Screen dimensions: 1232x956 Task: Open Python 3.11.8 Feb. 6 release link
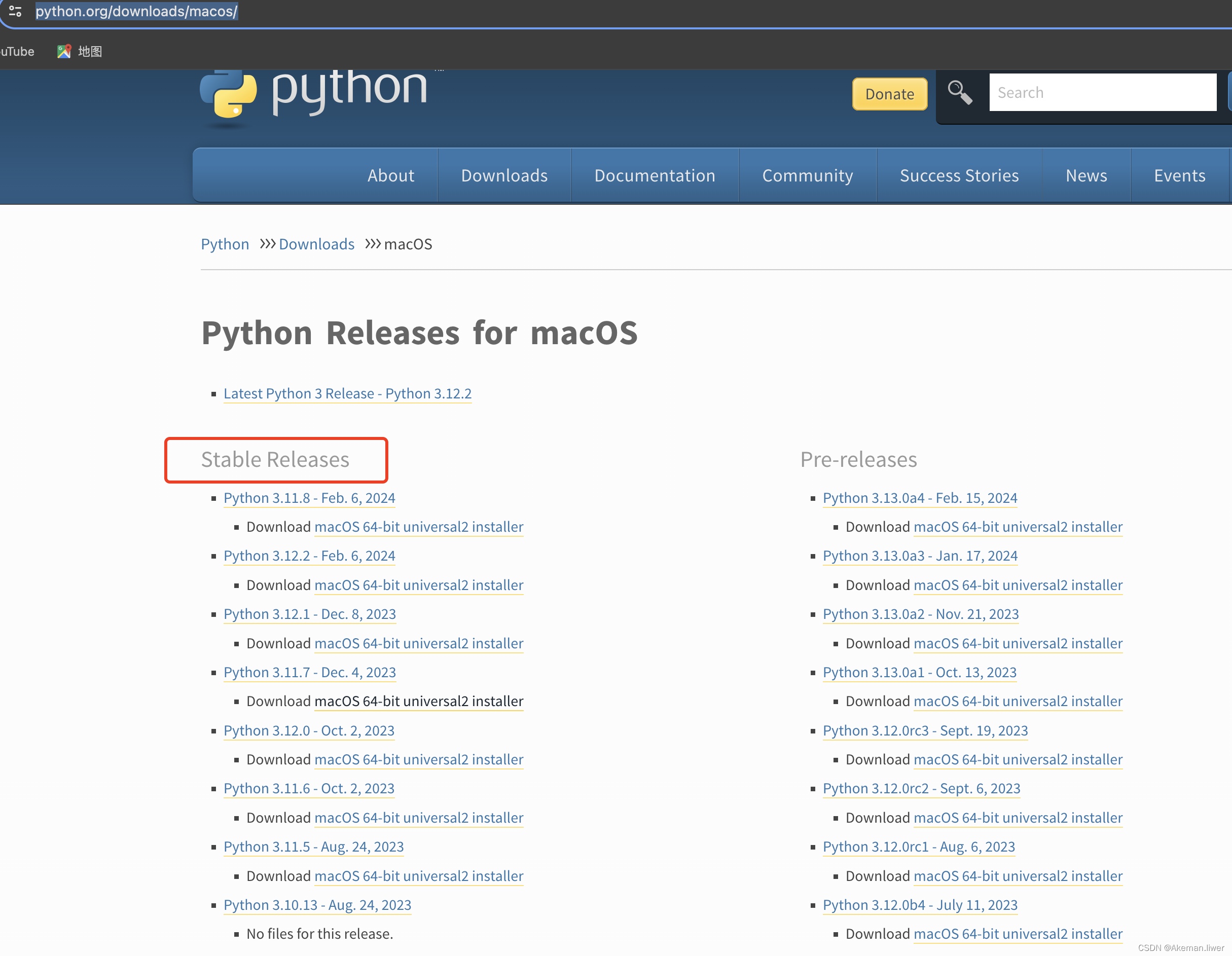pos(309,497)
